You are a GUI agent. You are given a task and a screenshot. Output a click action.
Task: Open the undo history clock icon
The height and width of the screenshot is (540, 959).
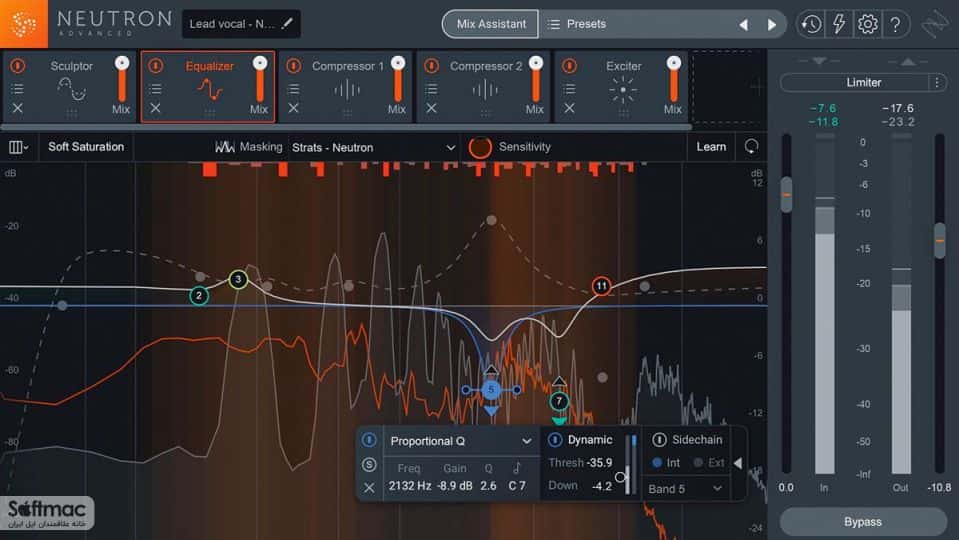[811, 24]
